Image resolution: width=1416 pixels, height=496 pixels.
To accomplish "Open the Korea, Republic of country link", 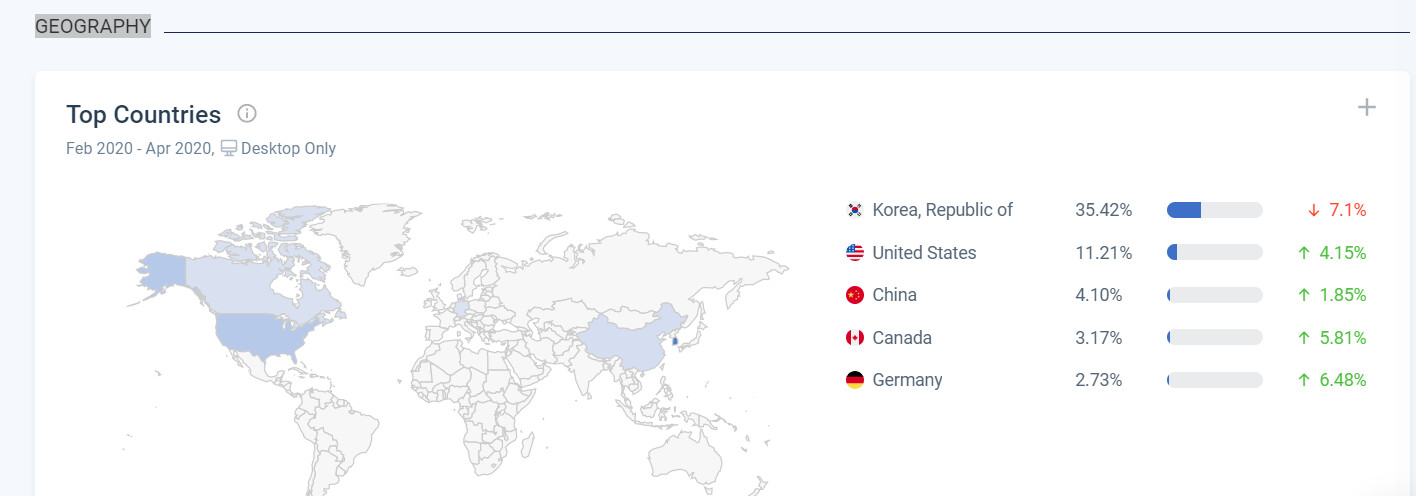I will click(942, 210).
